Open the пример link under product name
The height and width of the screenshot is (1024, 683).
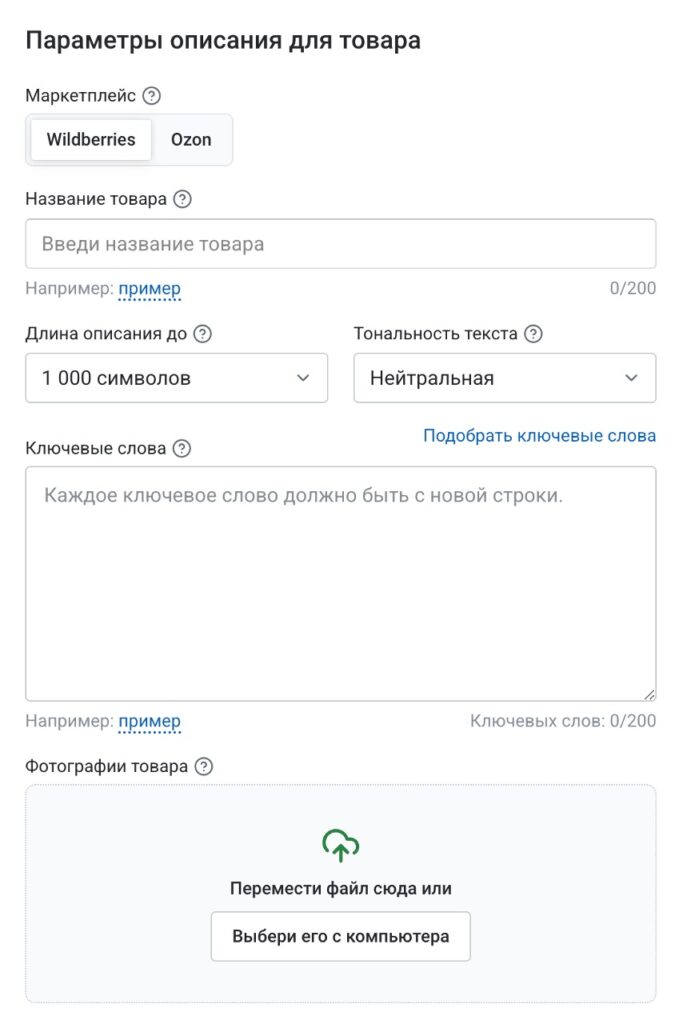pyautogui.click(x=149, y=288)
